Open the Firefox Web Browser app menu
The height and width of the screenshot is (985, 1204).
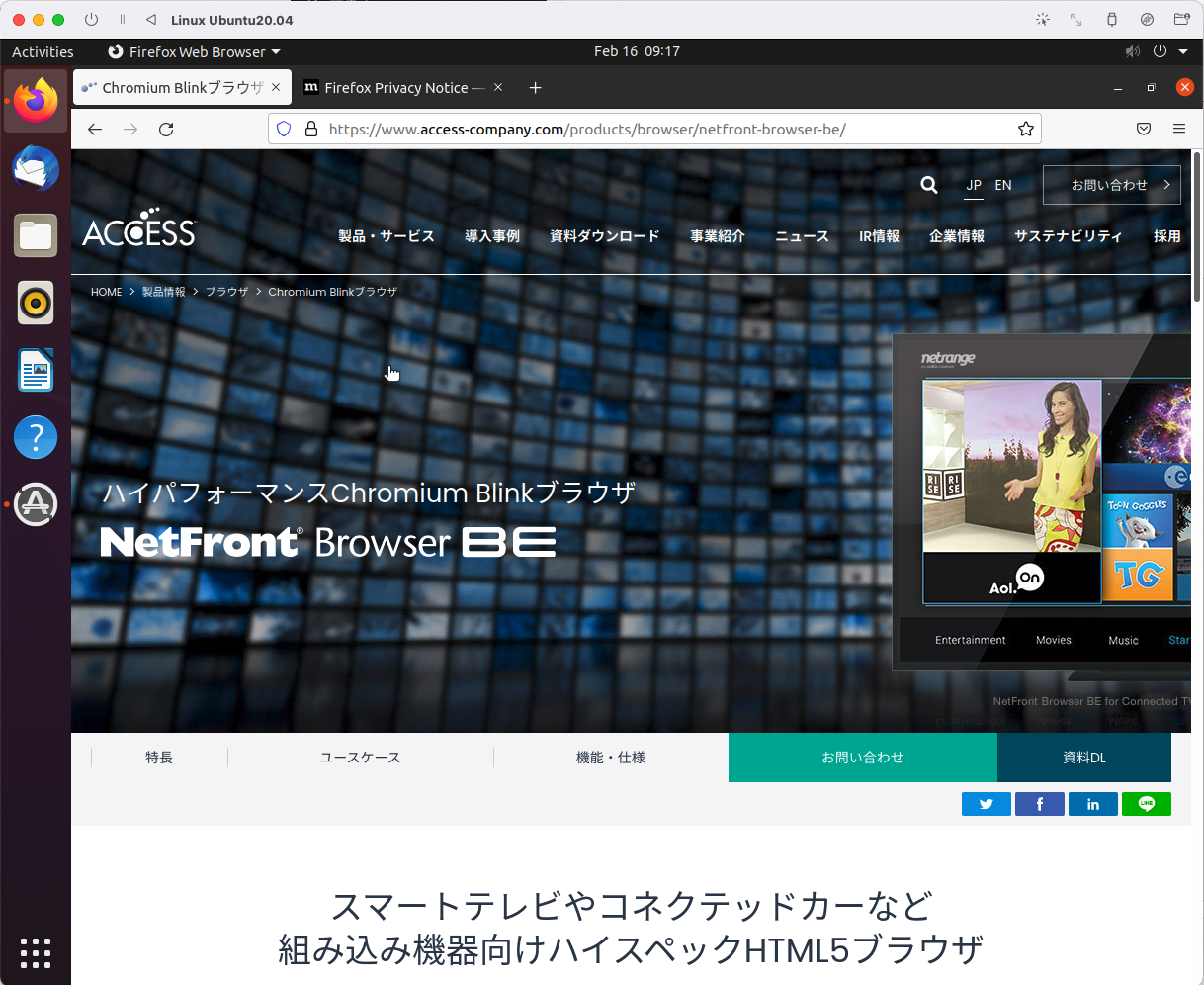coord(194,51)
